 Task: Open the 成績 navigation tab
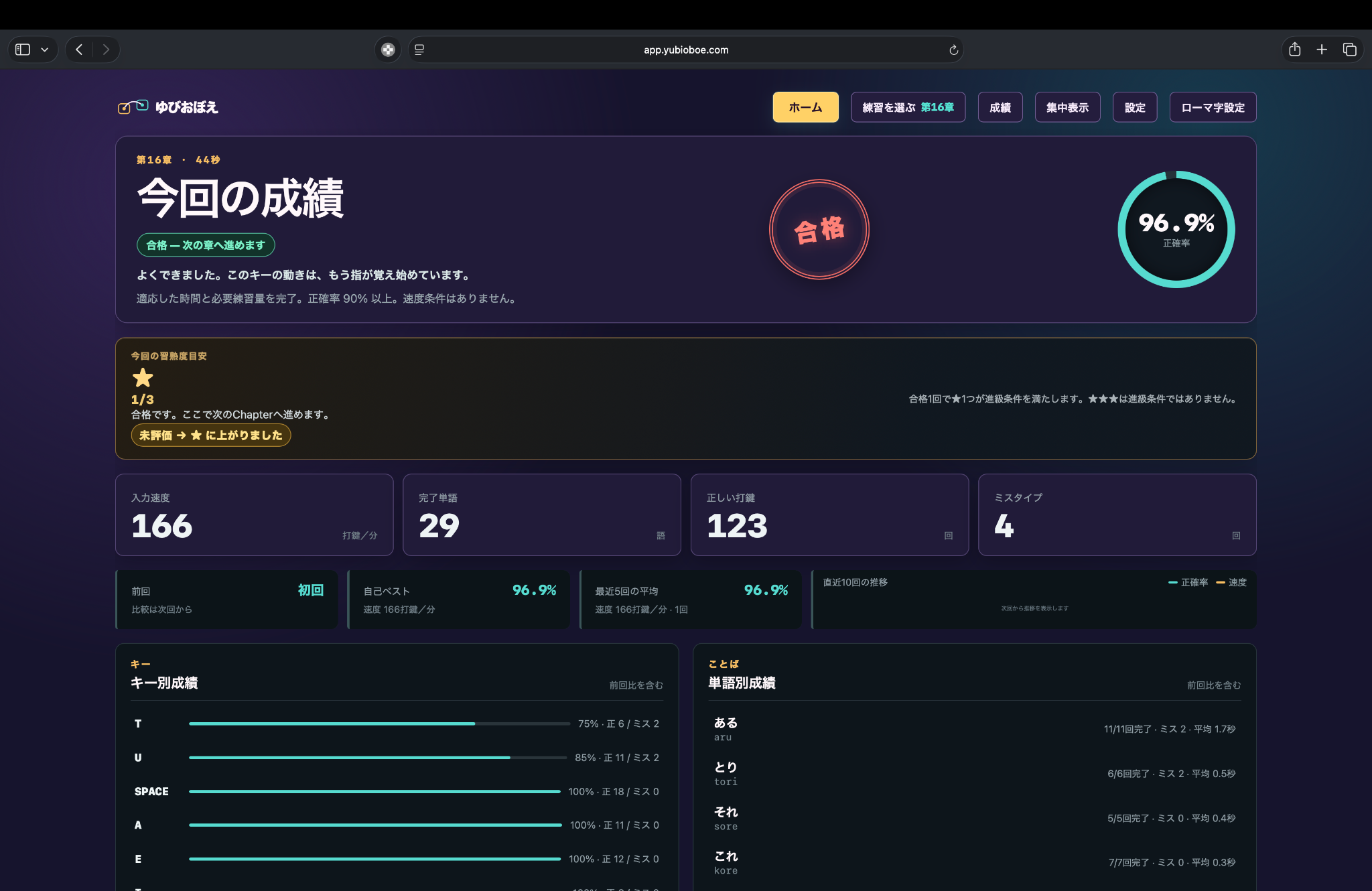(1000, 107)
